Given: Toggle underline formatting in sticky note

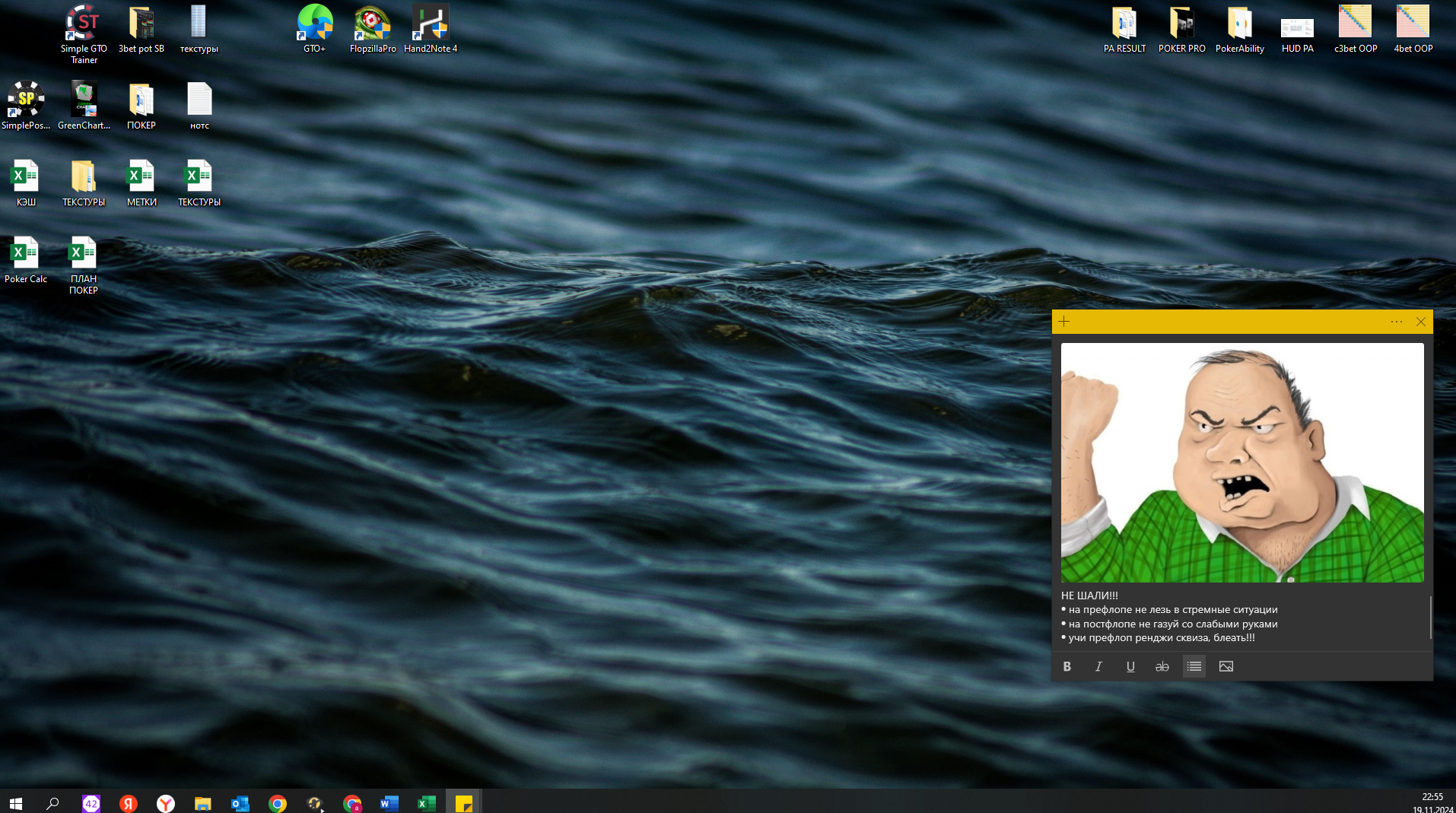Looking at the screenshot, I should (1130, 666).
